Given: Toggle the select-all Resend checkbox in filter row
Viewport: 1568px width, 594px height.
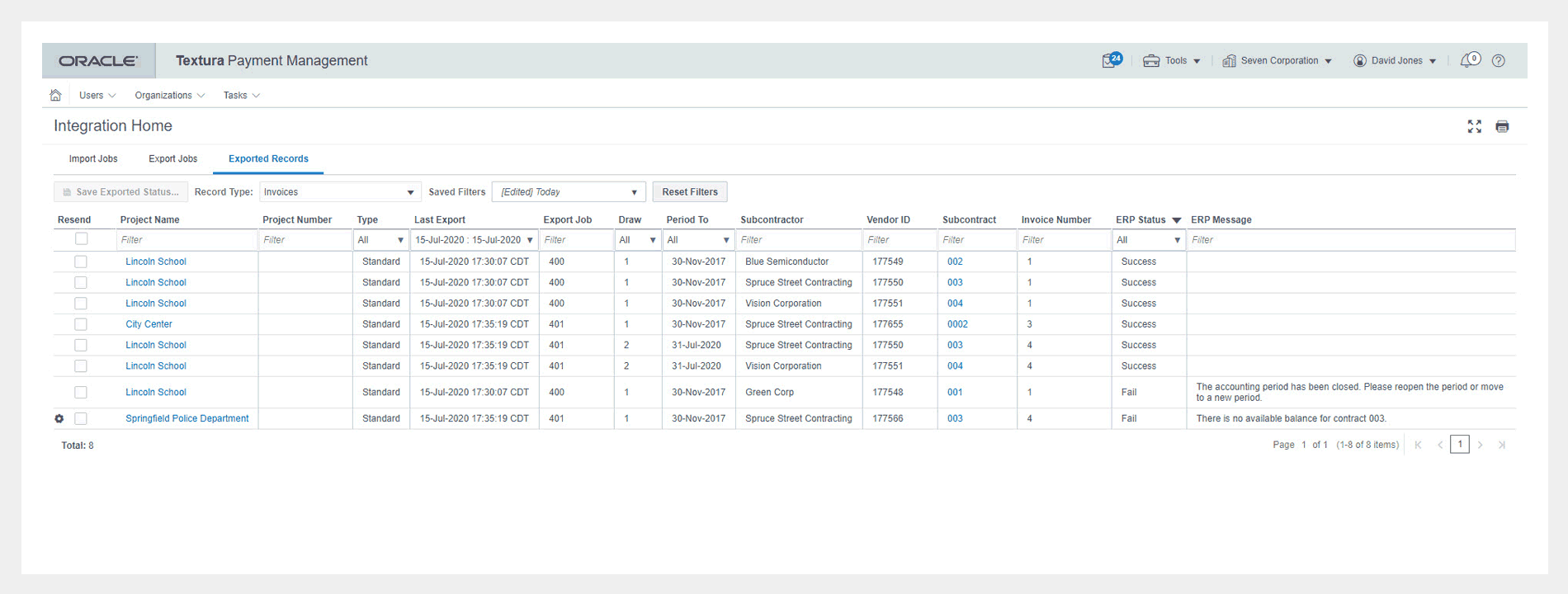Looking at the screenshot, I should pyautogui.click(x=81, y=239).
